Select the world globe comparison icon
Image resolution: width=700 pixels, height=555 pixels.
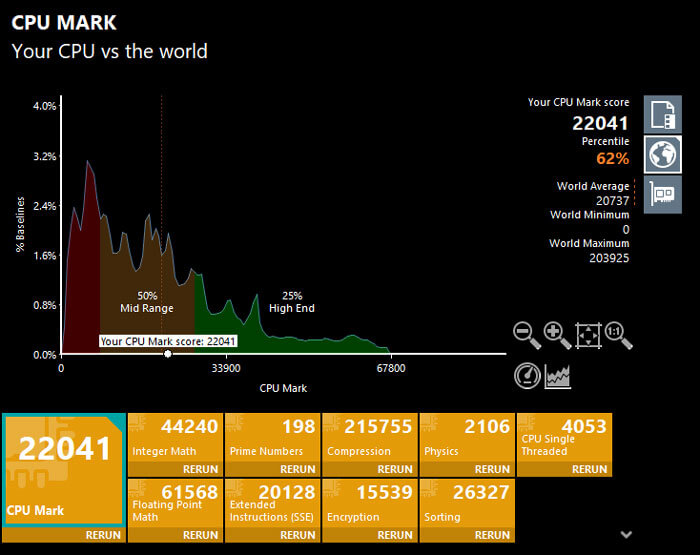(x=662, y=154)
